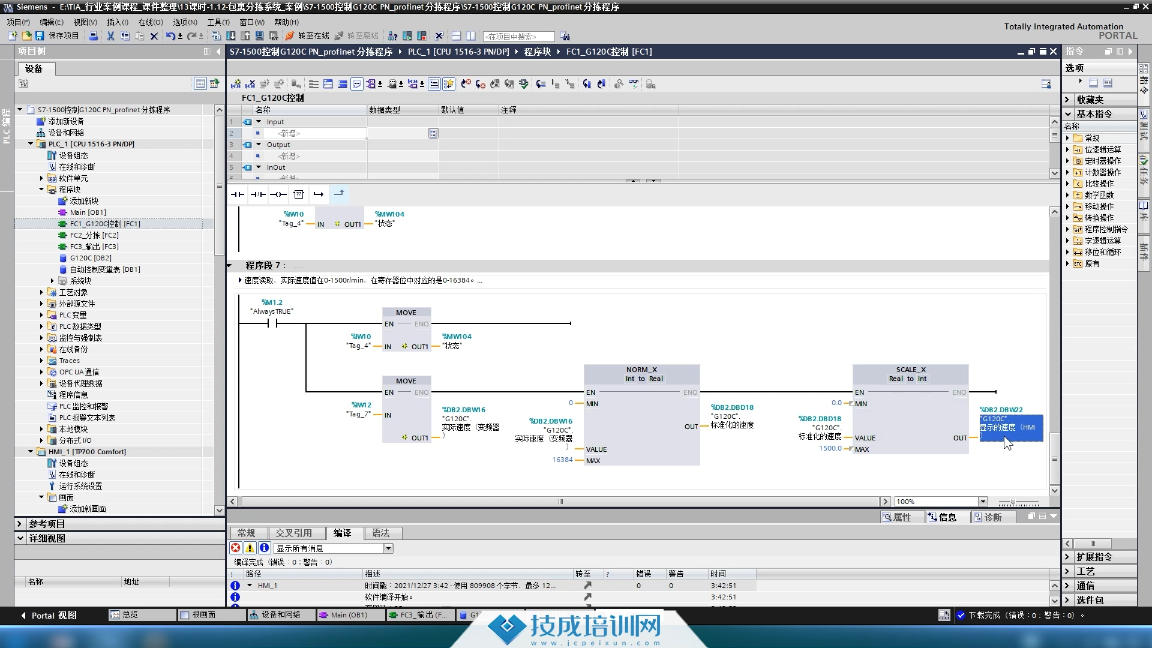Open the 视图 menu
Image resolution: width=1152 pixels, height=648 pixels.
tap(85, 22)
